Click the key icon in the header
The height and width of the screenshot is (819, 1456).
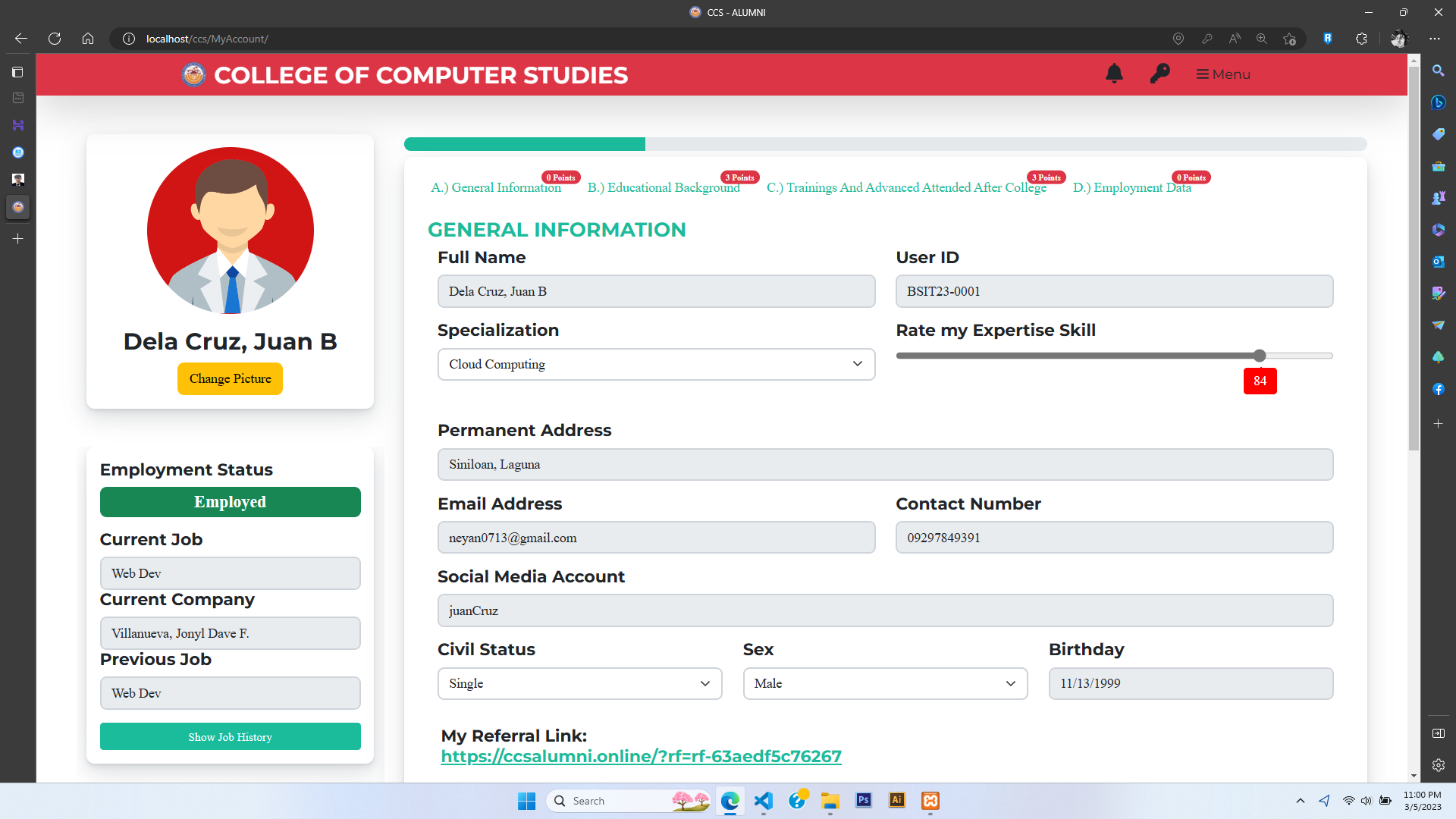tap(1159, 74)
